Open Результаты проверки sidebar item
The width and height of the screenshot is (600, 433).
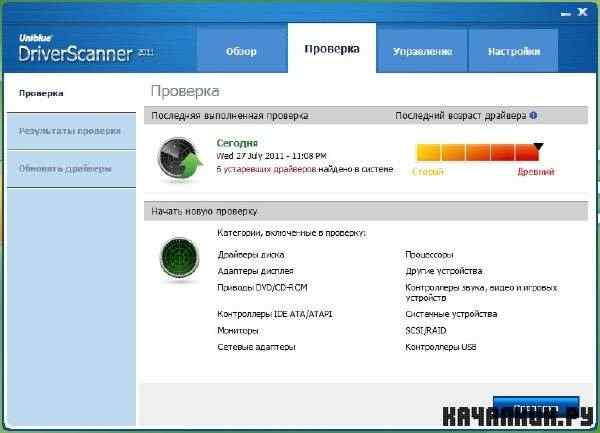71,131
